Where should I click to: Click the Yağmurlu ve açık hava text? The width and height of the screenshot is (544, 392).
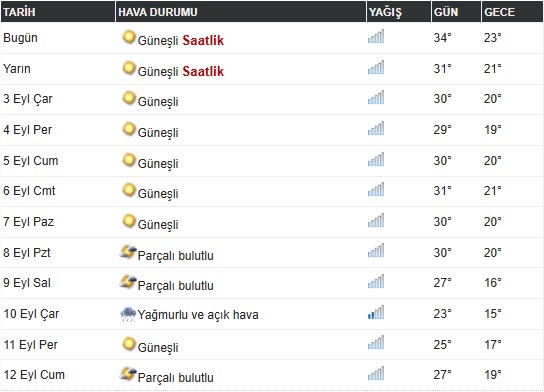[198, 315]
